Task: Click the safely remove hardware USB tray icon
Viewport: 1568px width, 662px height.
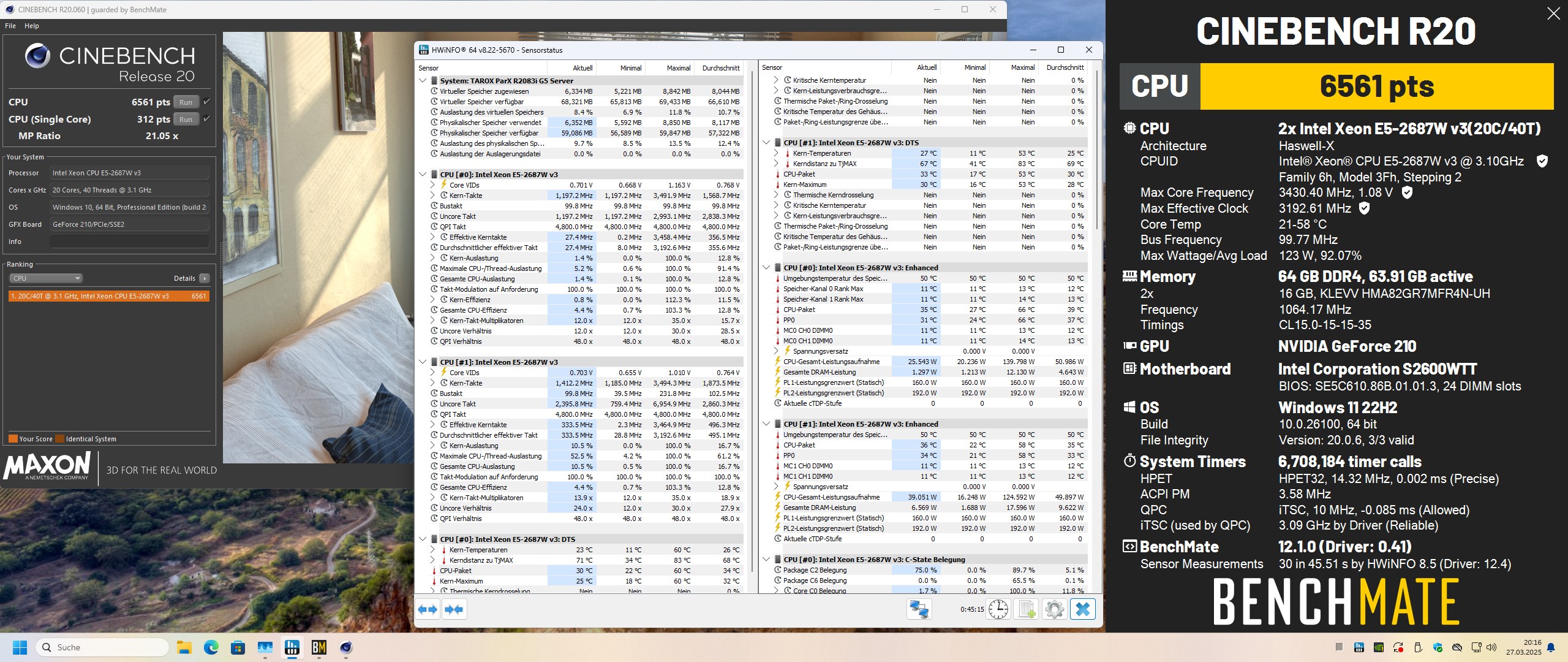Action: click(1418, 647)
